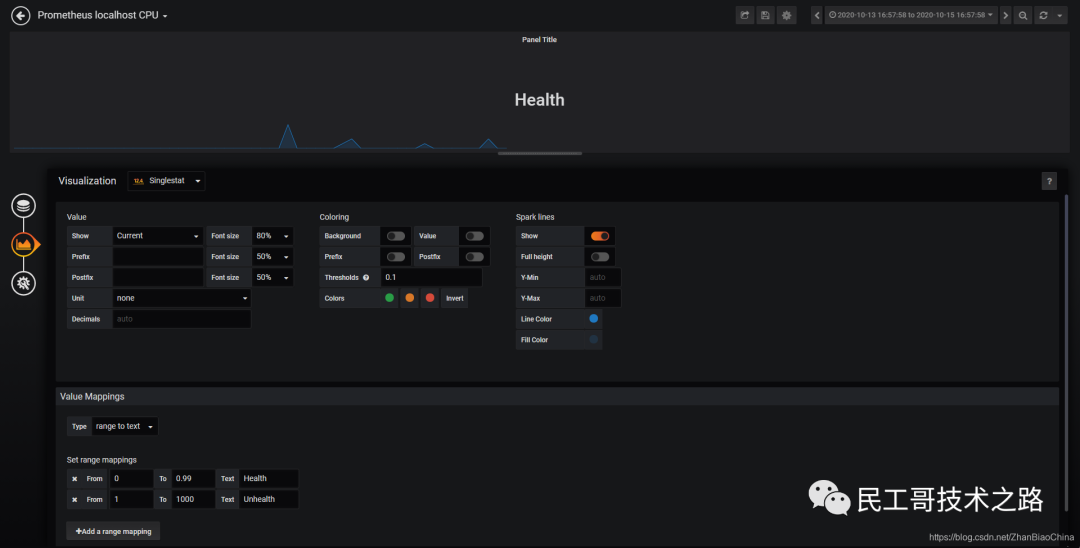Save dashboard using the floppy disk icon
This screenshot has height=548, width=1080.
765,15
